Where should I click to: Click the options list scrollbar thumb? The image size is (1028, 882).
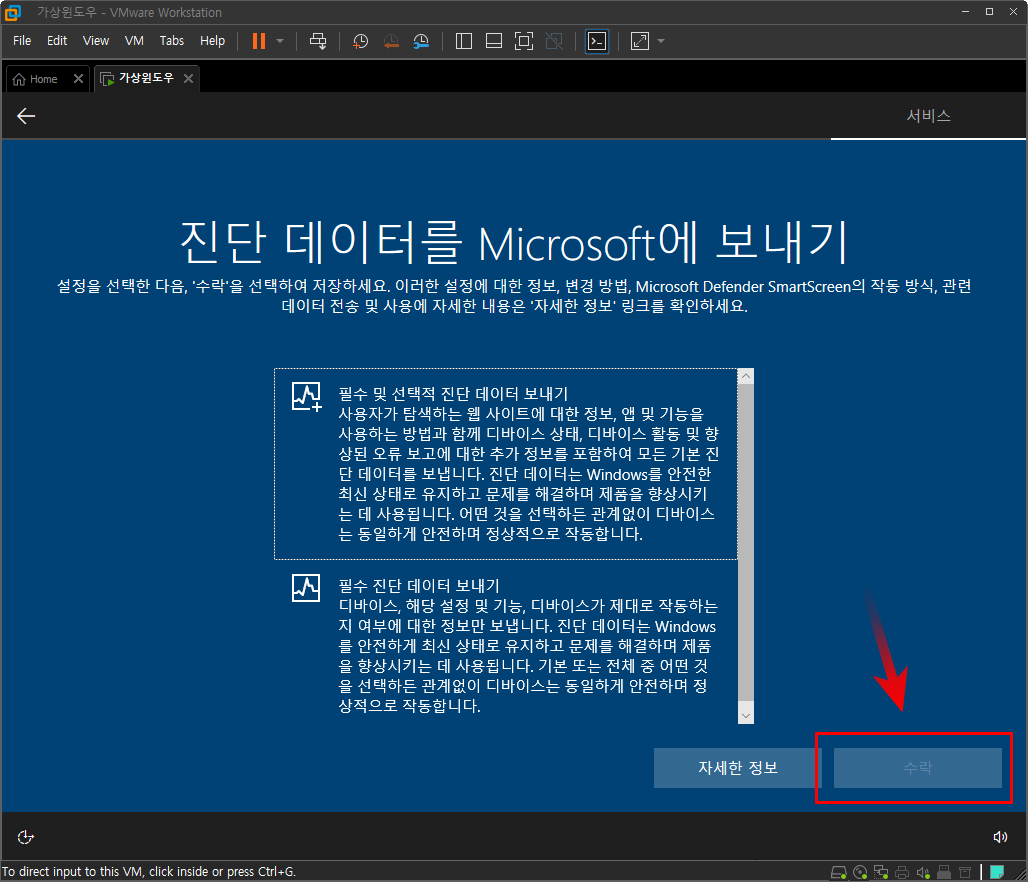(x=745, y=543)
